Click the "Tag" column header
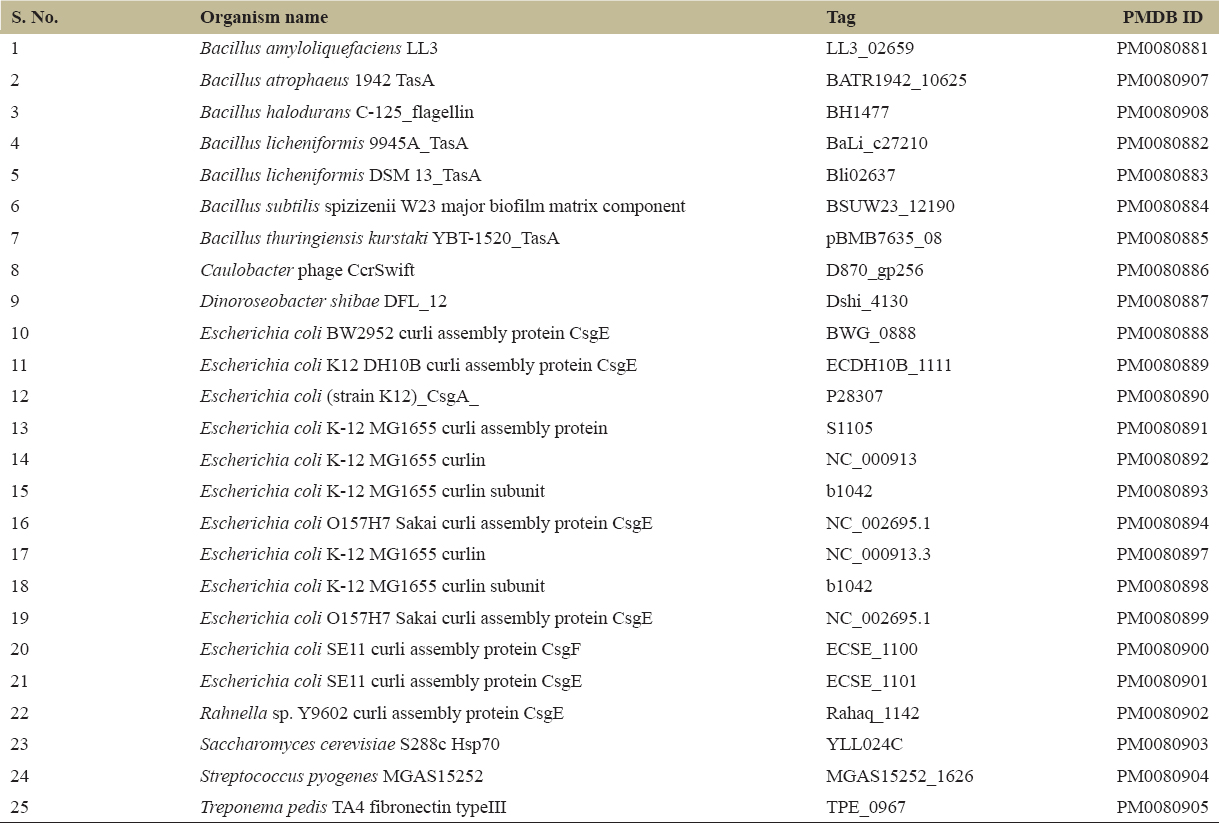This screenshot has height=823, width=1219. [841, 17]
